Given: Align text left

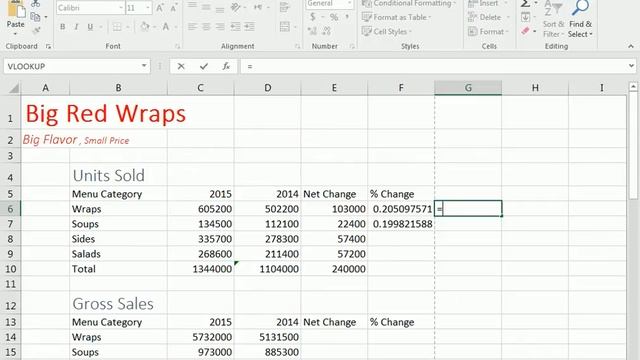Looking at the screenshot, I should (192, 27).
